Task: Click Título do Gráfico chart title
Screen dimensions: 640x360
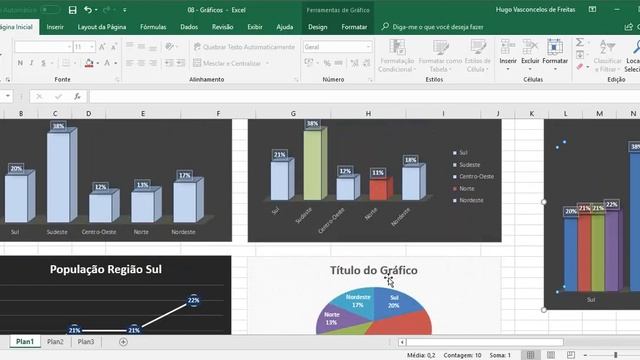Action: coord(373,270)
